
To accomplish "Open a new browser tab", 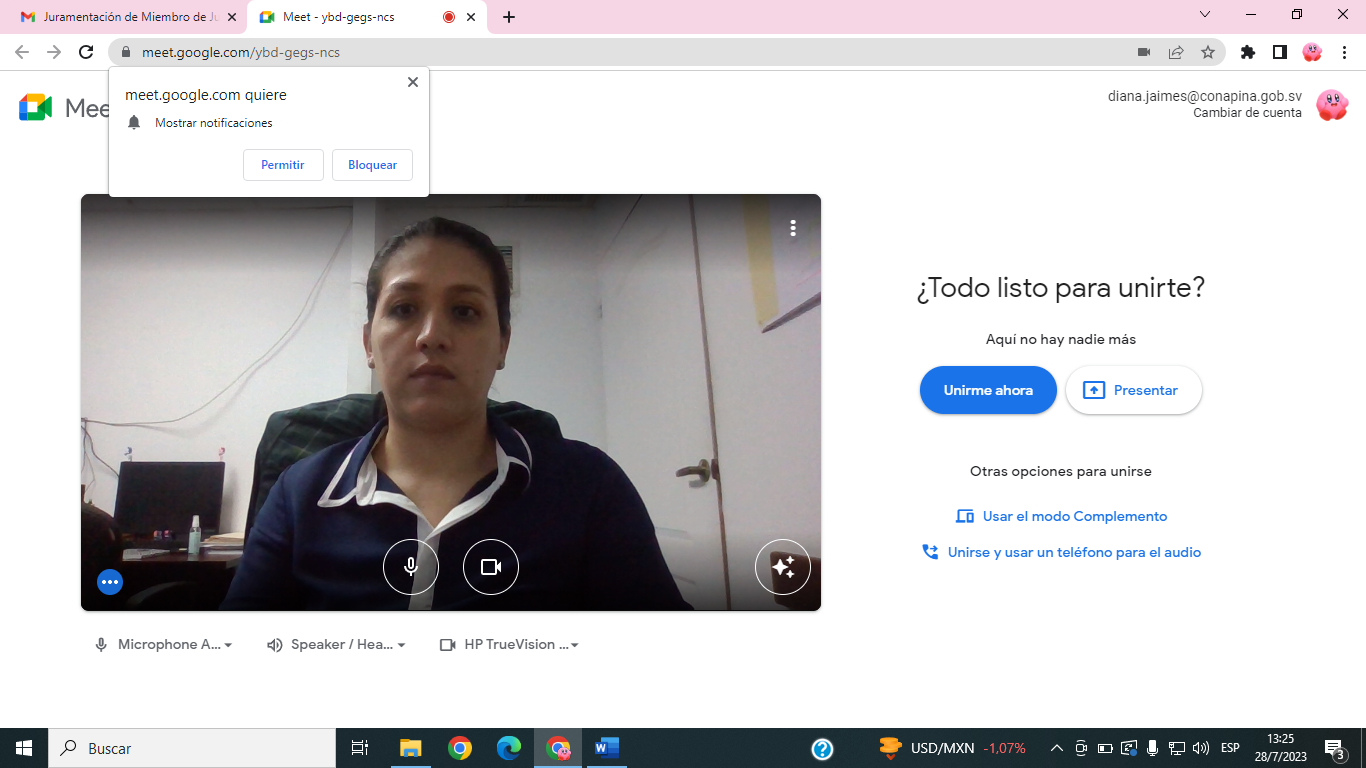I will click(509, 17).
